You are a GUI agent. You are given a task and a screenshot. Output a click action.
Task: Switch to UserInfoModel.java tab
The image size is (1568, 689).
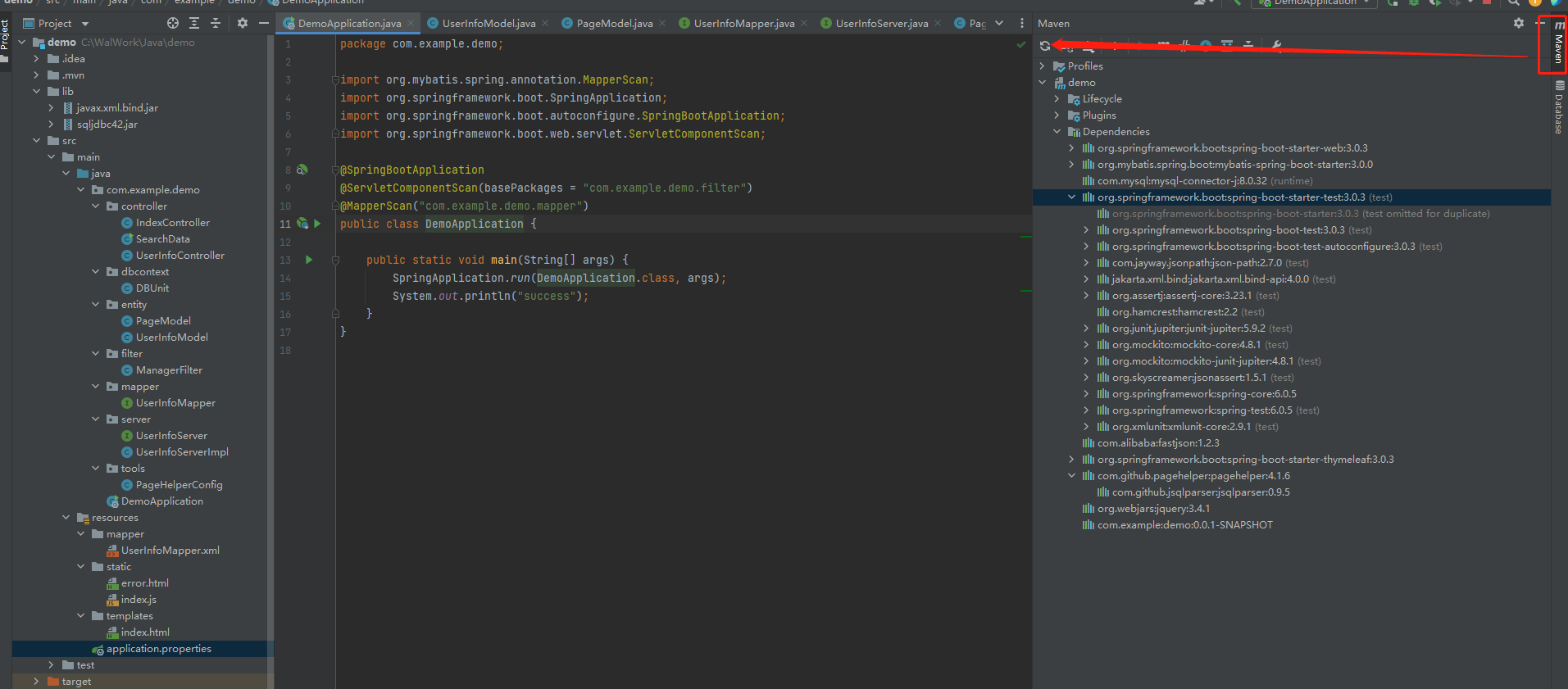click(489, 24)
